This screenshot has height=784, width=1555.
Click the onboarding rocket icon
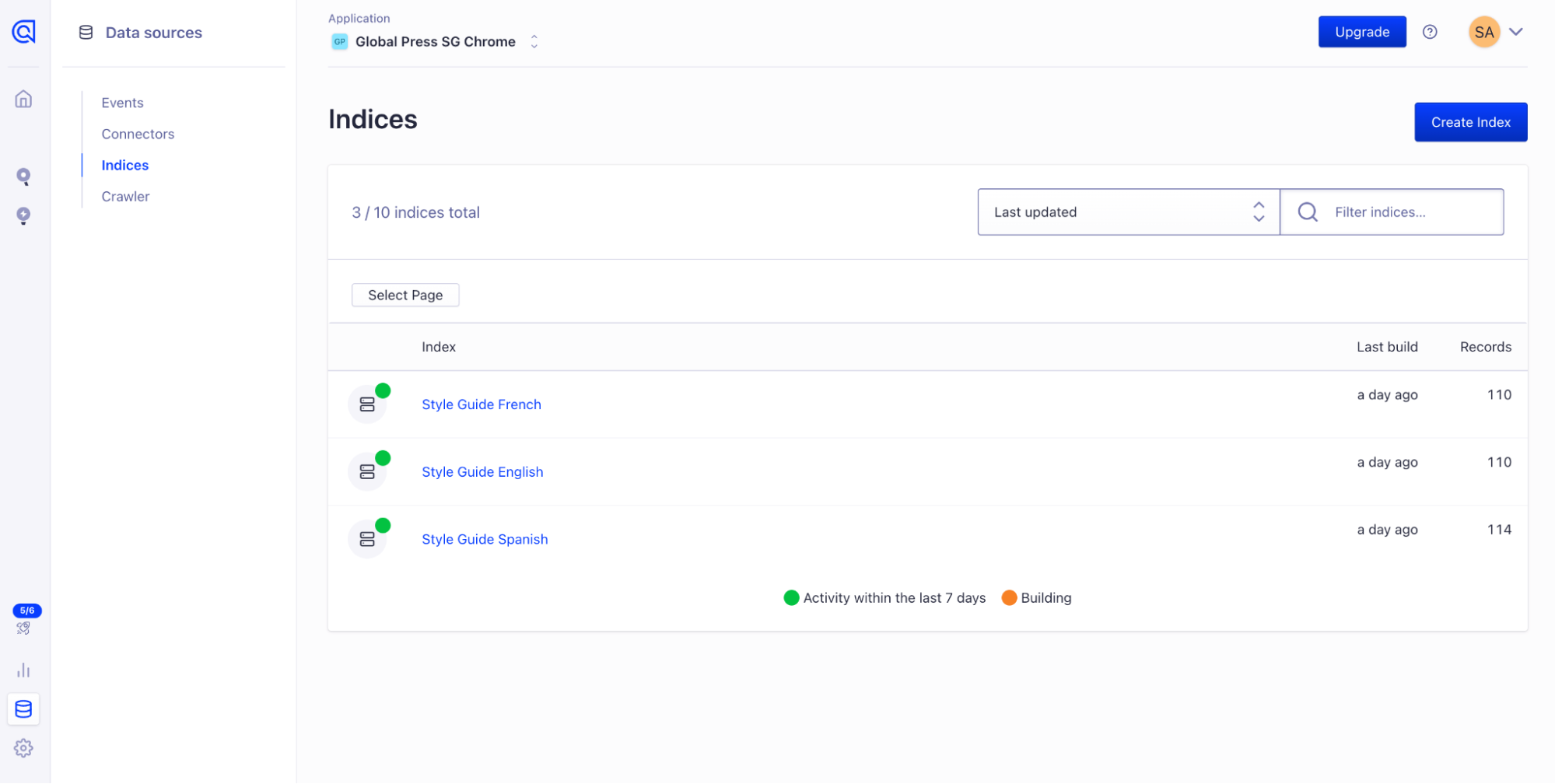coord(23,628)
